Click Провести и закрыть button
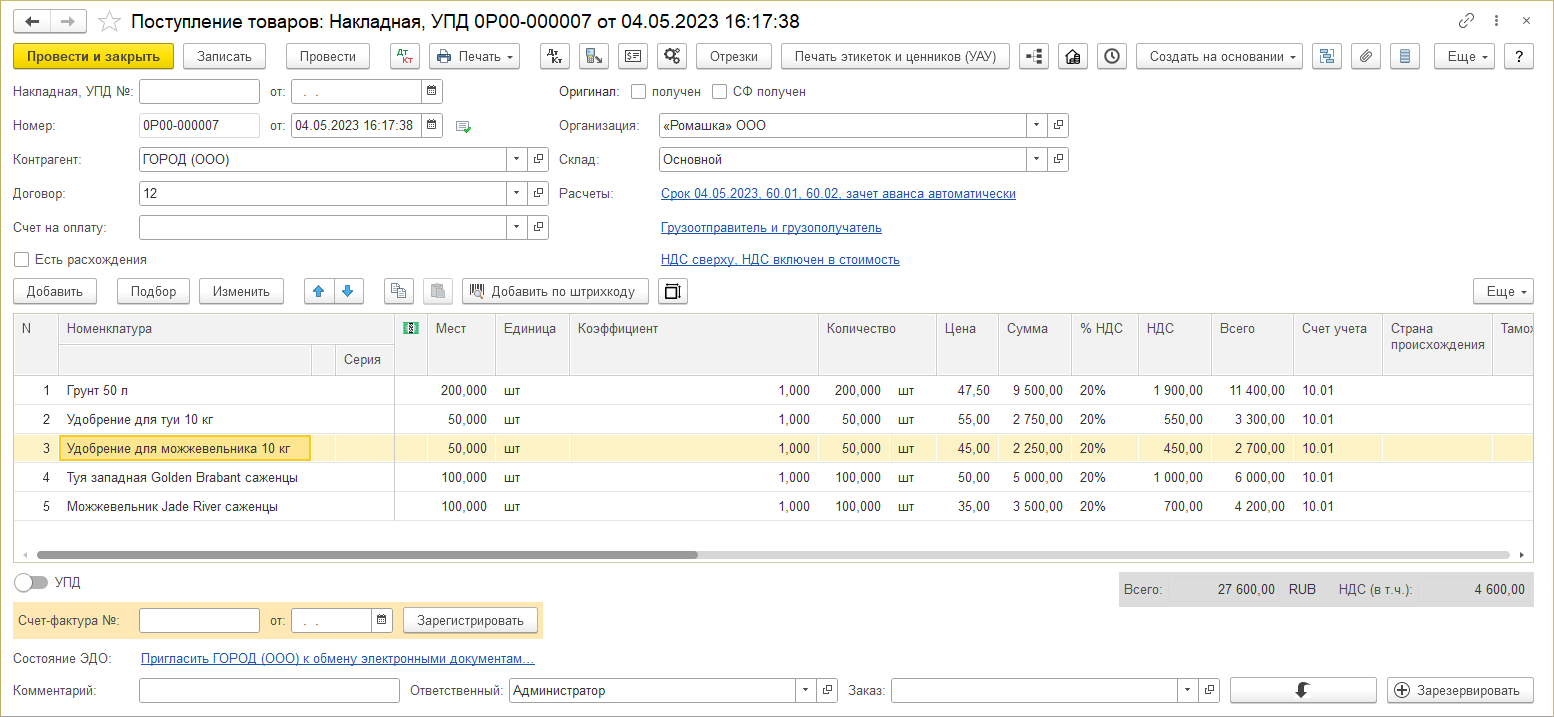Image resolution: width=1554 pixels, height=717 pixels. point(94,57)
